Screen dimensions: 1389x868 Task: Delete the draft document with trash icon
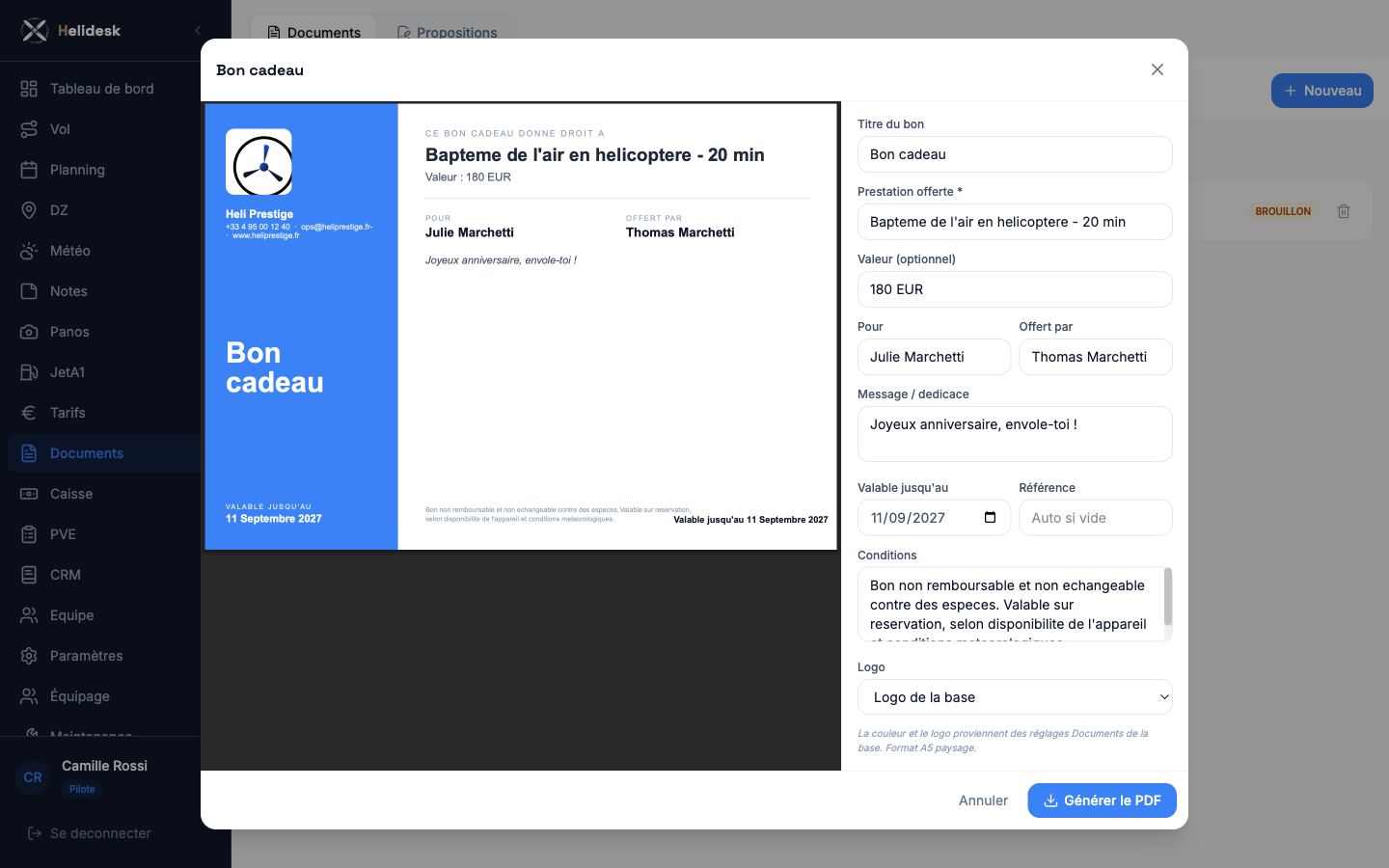coord(1344,211)
